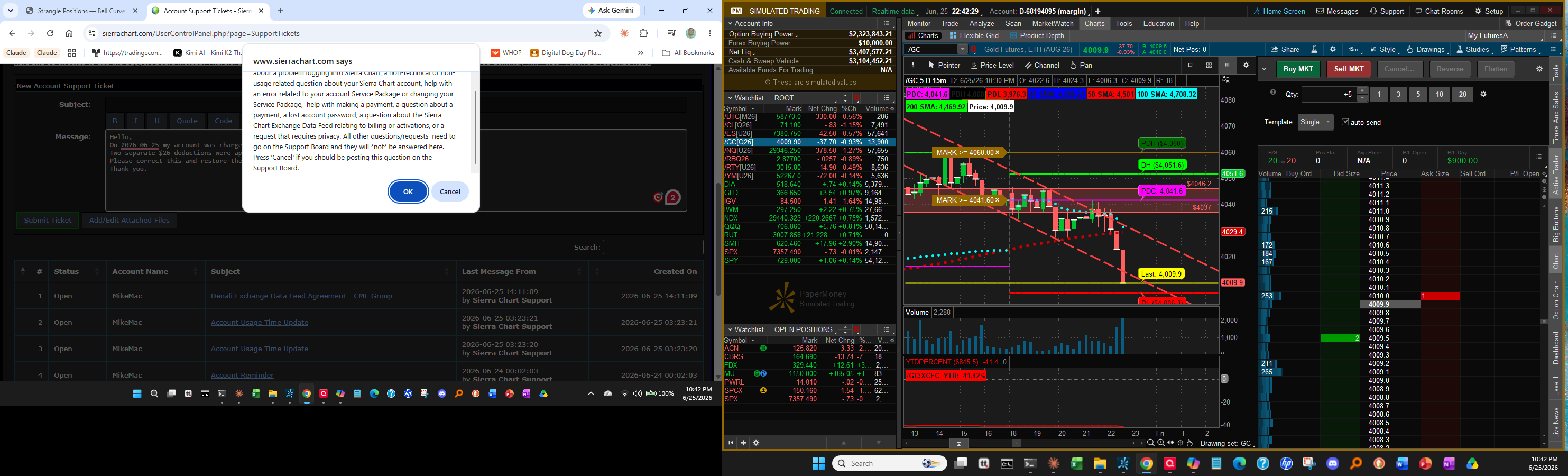Open the chart grid layout icon
Image resolution: width=1568 pixels, height=476 pixels.
1209,65
